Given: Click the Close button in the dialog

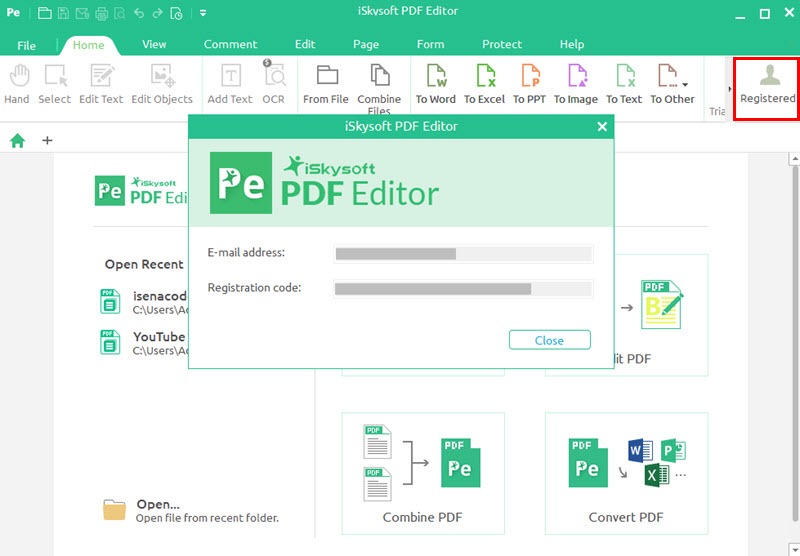Looking at the screenshot, I should (549, 340).
